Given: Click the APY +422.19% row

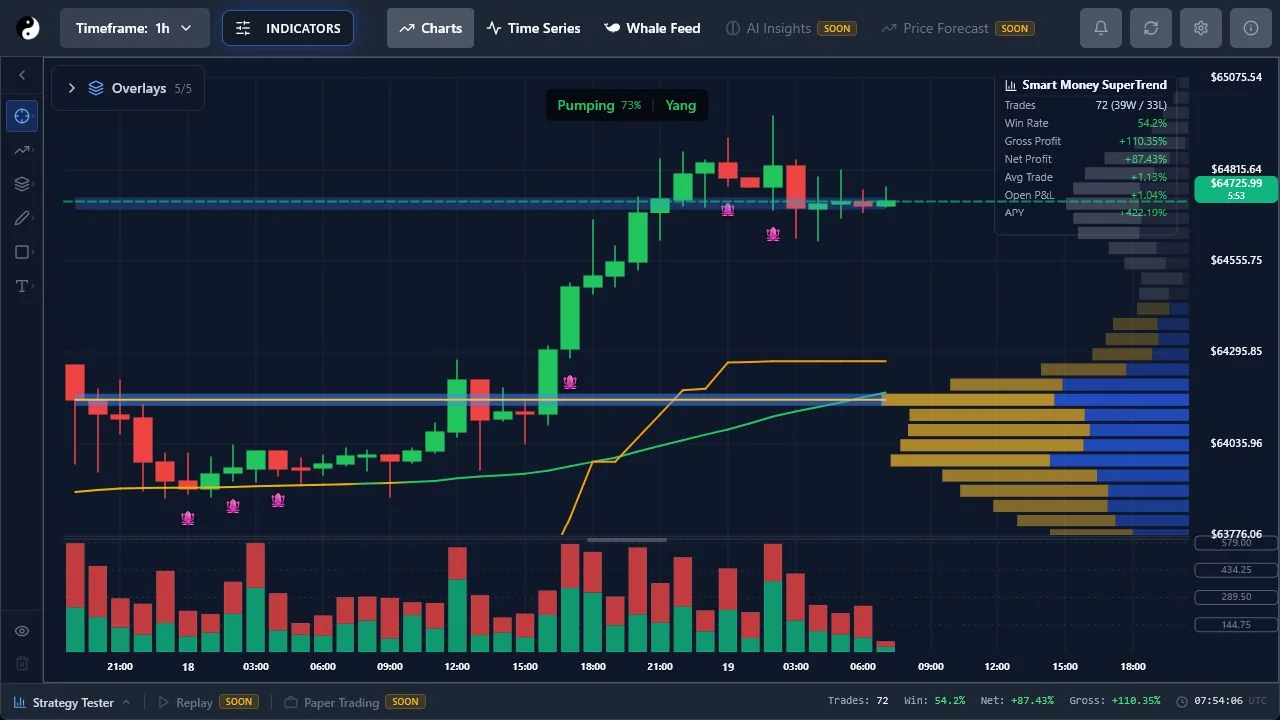Looking at the screenshot, I should tap(1086, 213).
